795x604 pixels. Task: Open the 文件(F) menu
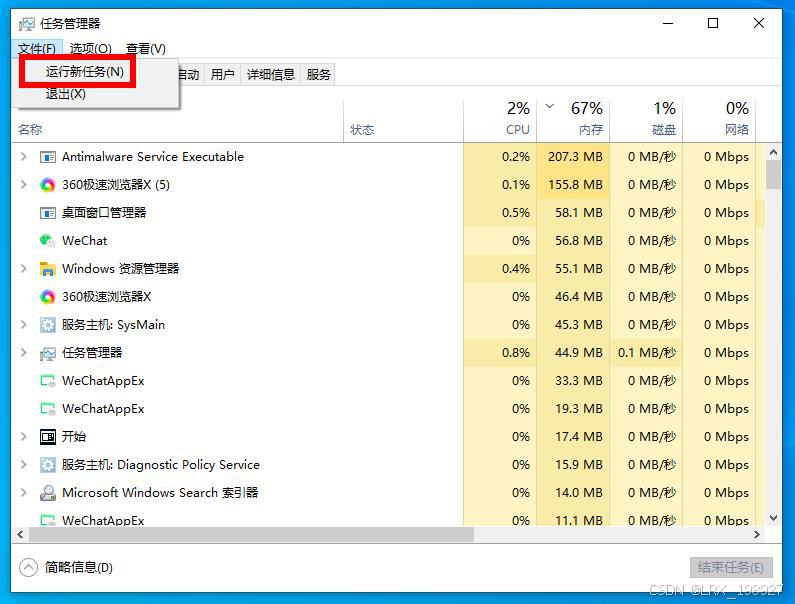[37, 49]
